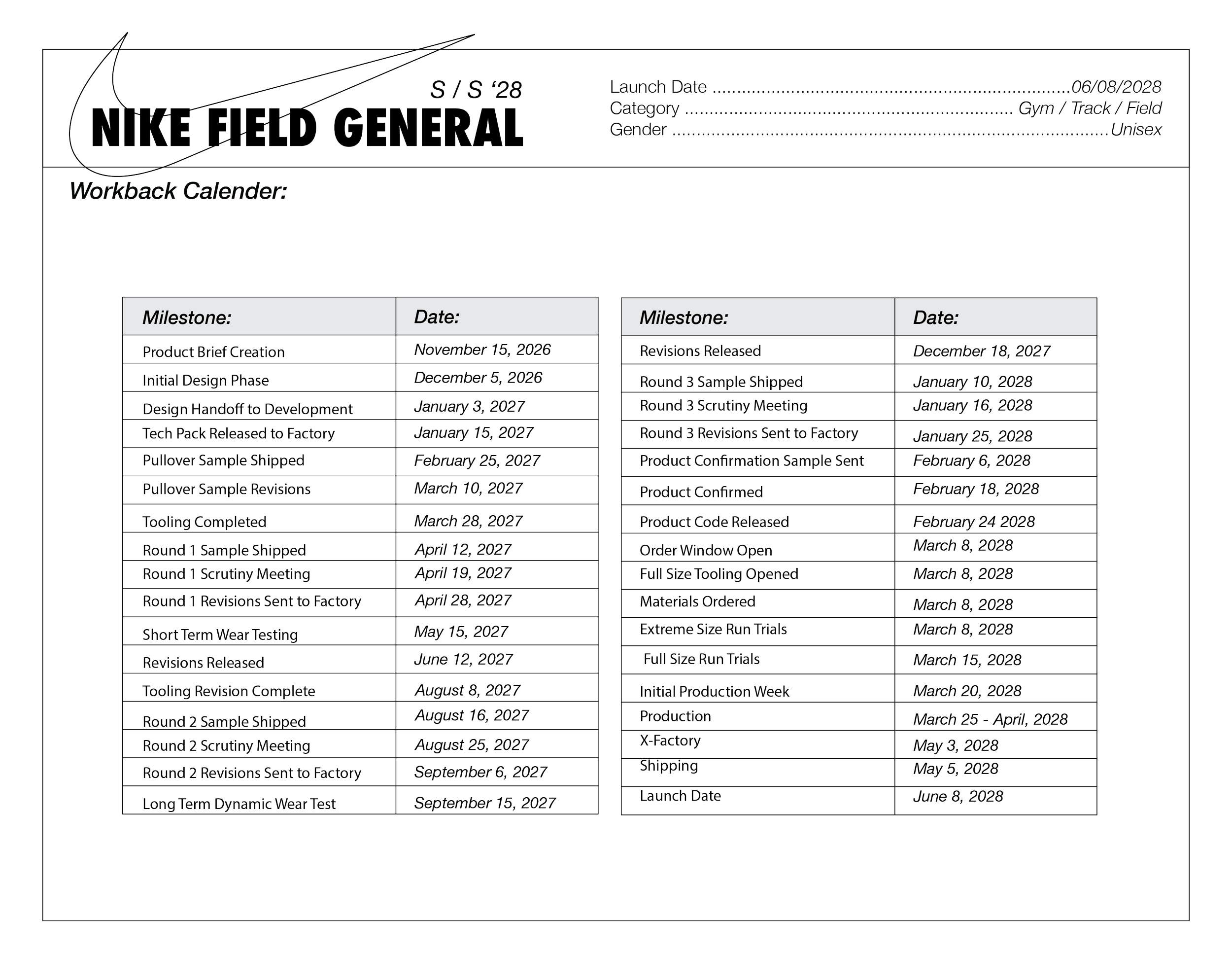Select the date January 10, 2028
This screenshot has width=1232, height=953.
972,382
